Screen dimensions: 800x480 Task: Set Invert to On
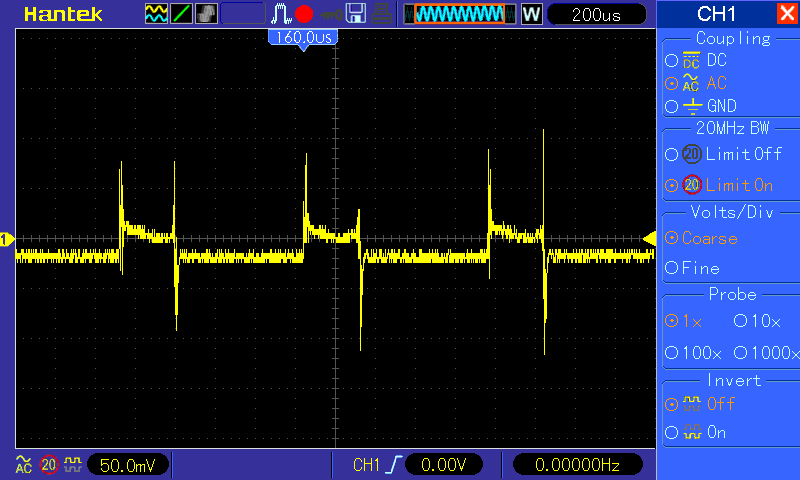pos(695,433)
